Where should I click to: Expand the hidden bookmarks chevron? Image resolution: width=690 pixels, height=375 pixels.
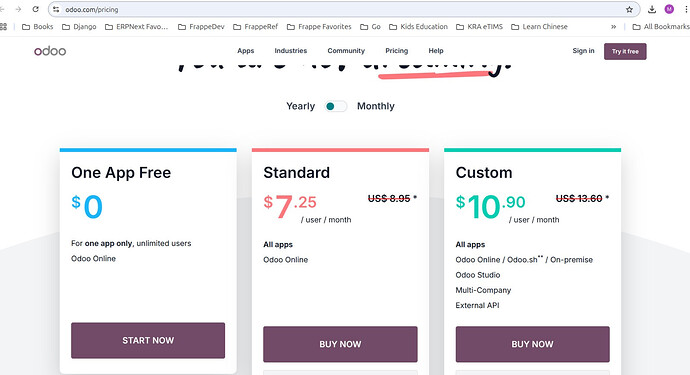(x=613, y=27)
